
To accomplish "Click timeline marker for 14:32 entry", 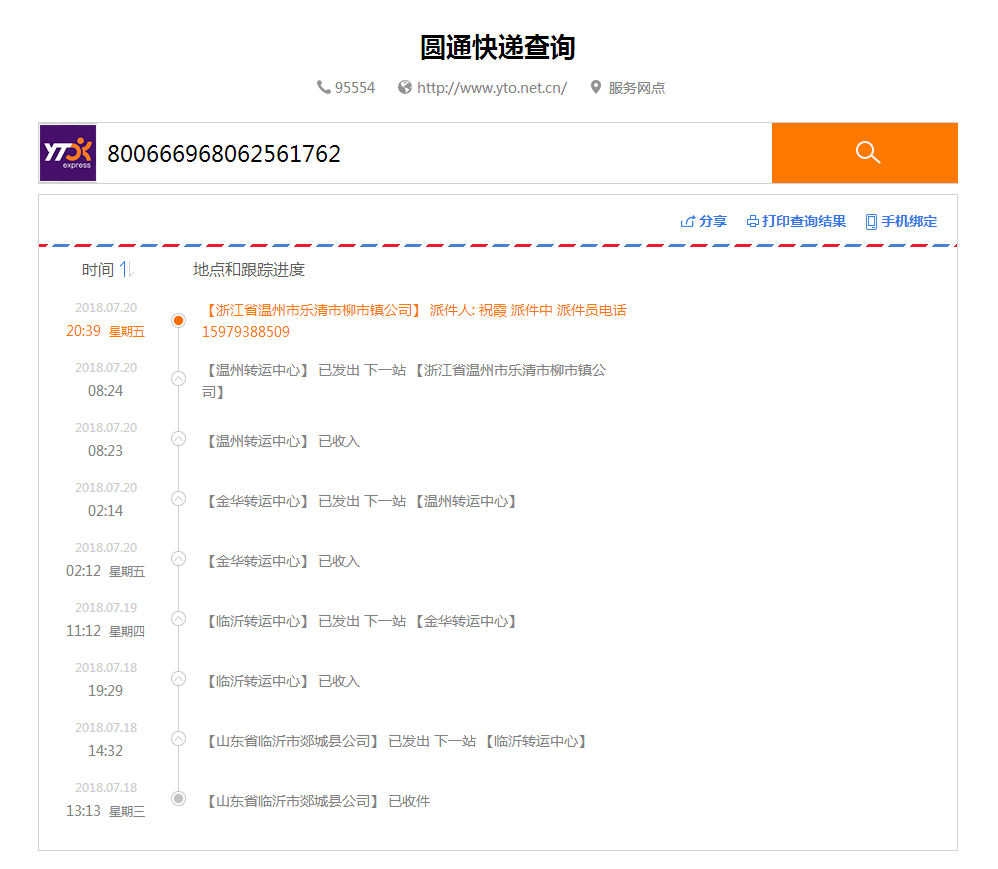I will (179, 738).
